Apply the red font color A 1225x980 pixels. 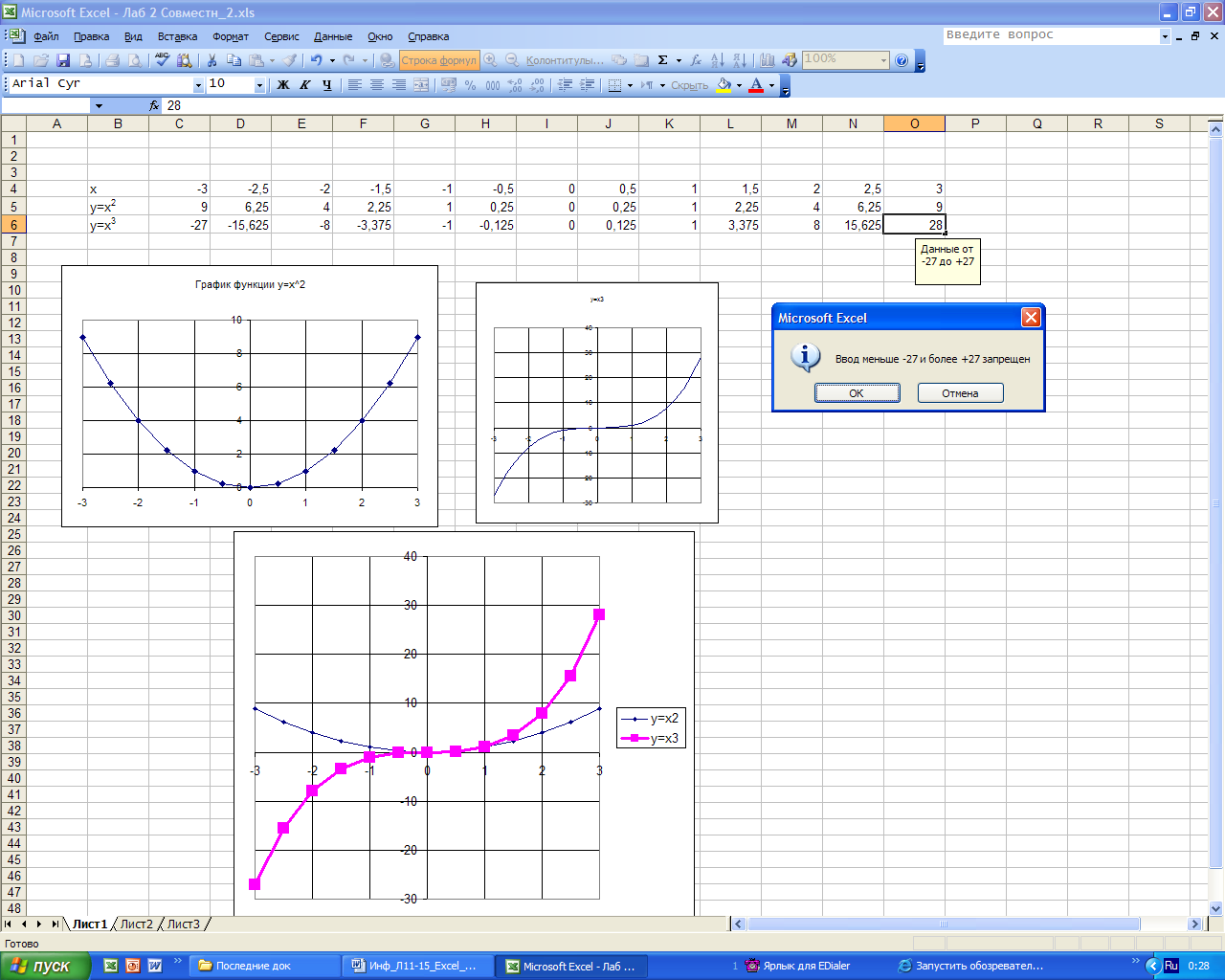756,85
